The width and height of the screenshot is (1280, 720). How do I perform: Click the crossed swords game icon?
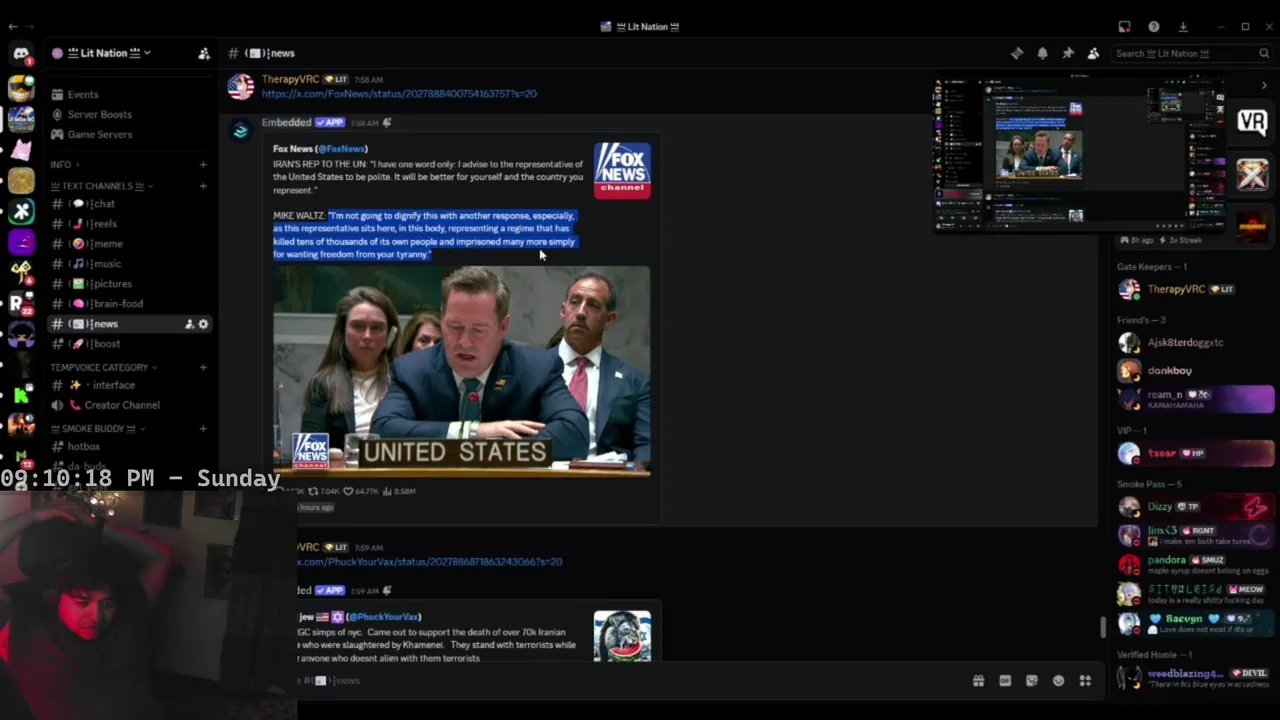point(1252,174)
